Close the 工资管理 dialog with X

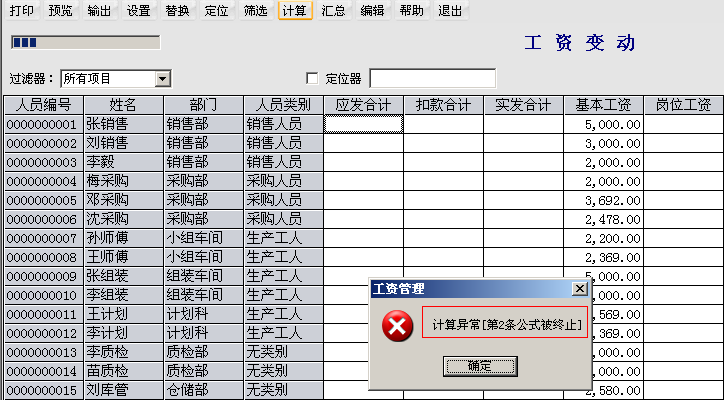tap(579, 289)
